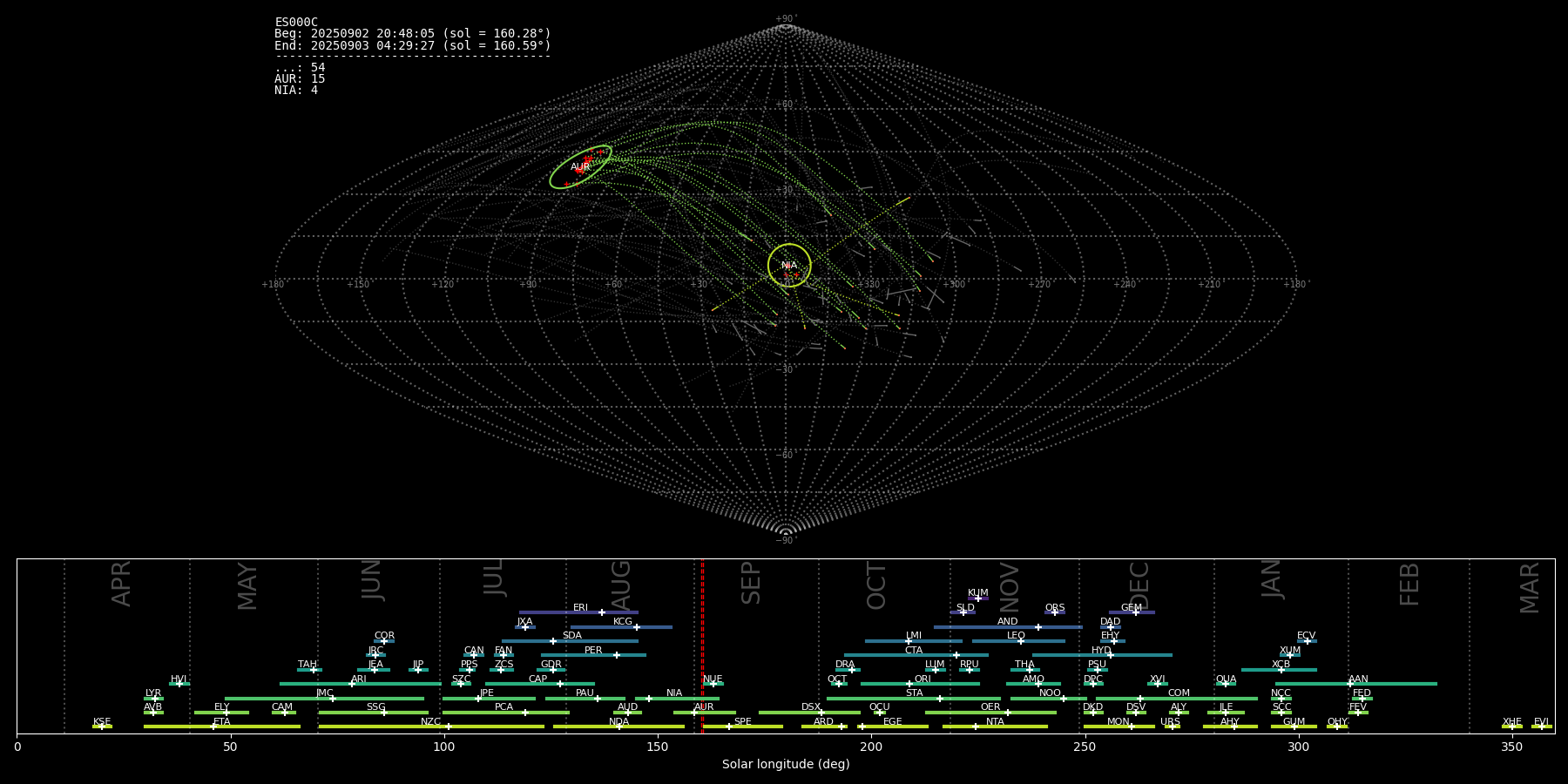Viewport: 1568px width, 784px height.
Task: Click the 200 tick on solar longitude axis
Action: [x=871, y=747]
